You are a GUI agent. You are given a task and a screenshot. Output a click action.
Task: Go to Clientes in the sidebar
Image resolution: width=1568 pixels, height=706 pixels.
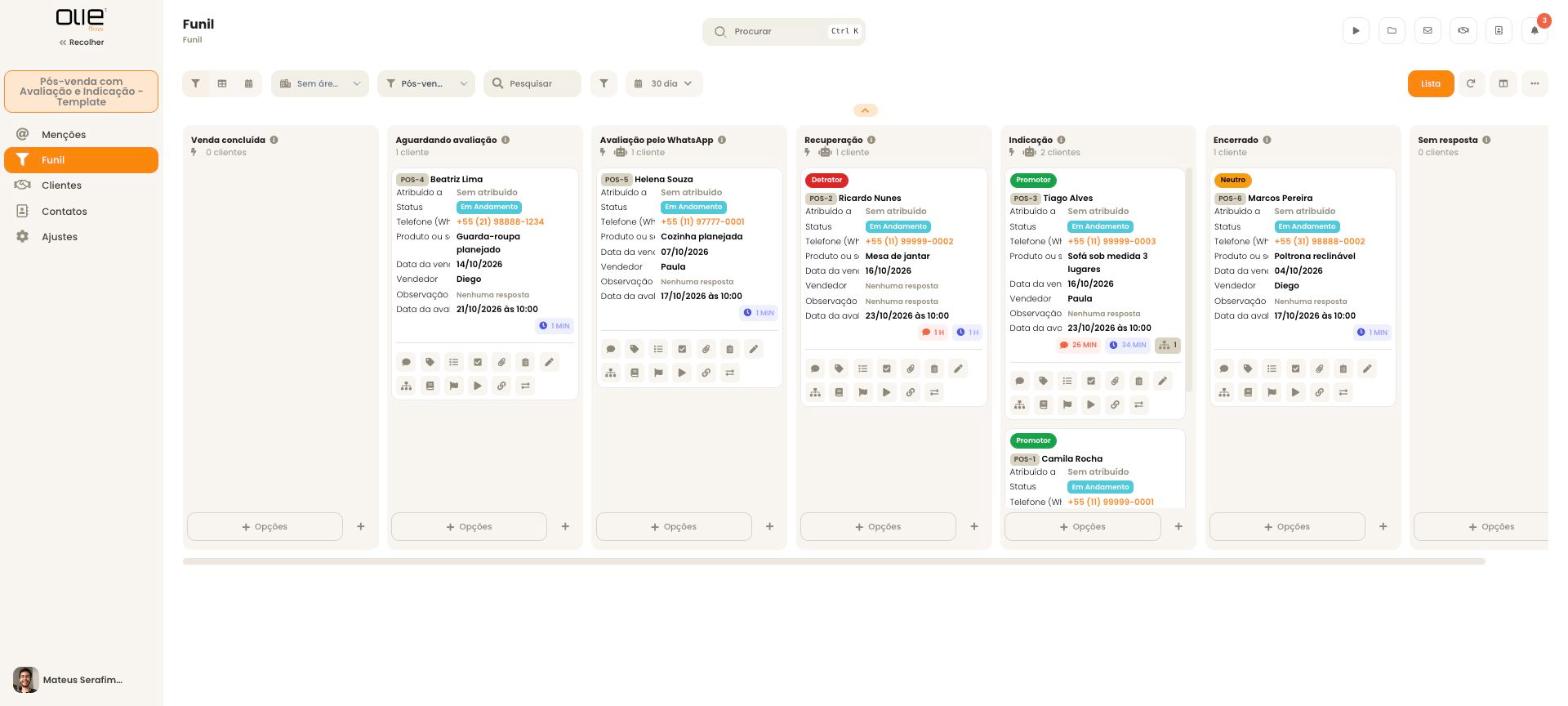pos(81,185)
